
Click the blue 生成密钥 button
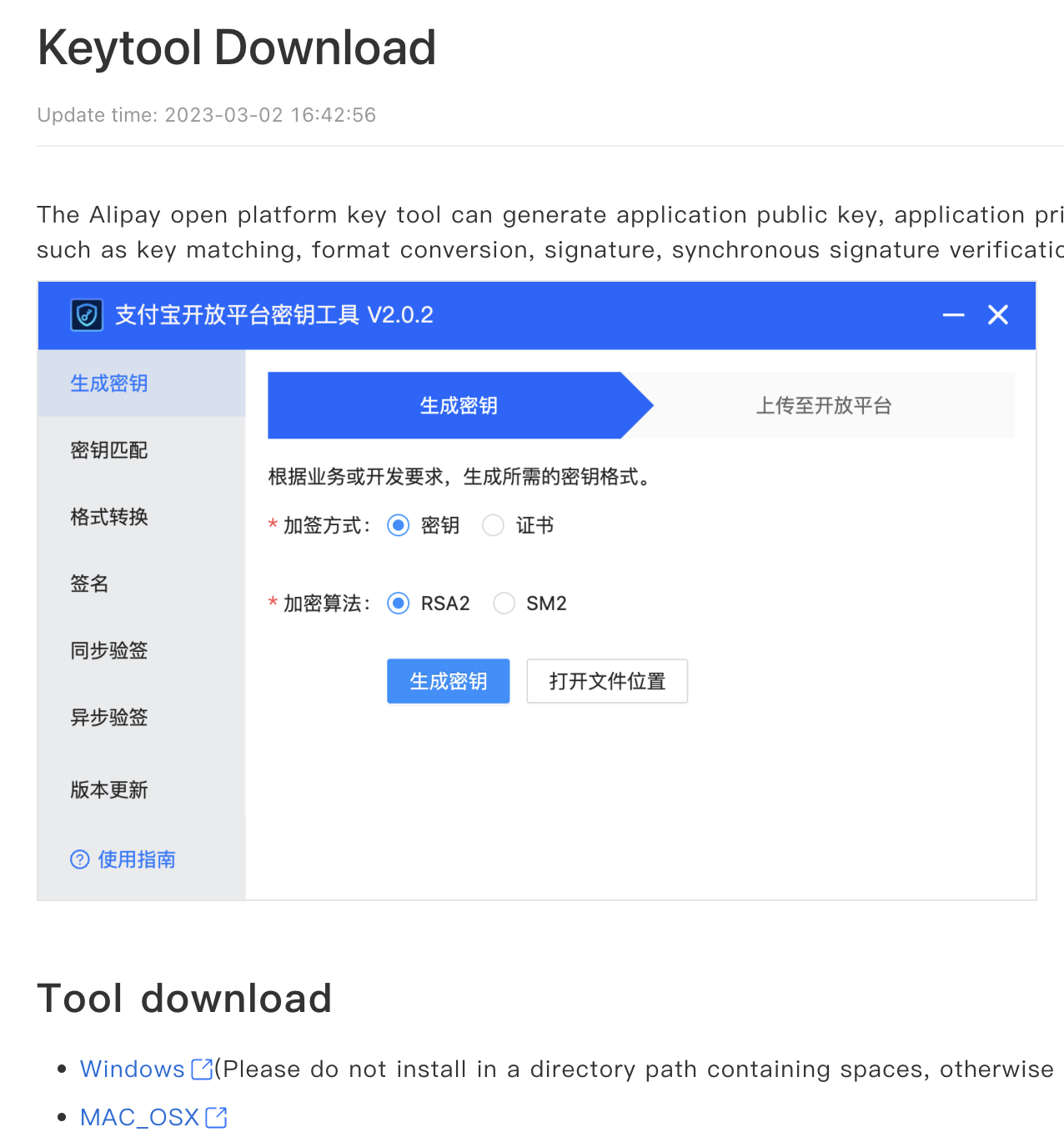tap(449, 681)
